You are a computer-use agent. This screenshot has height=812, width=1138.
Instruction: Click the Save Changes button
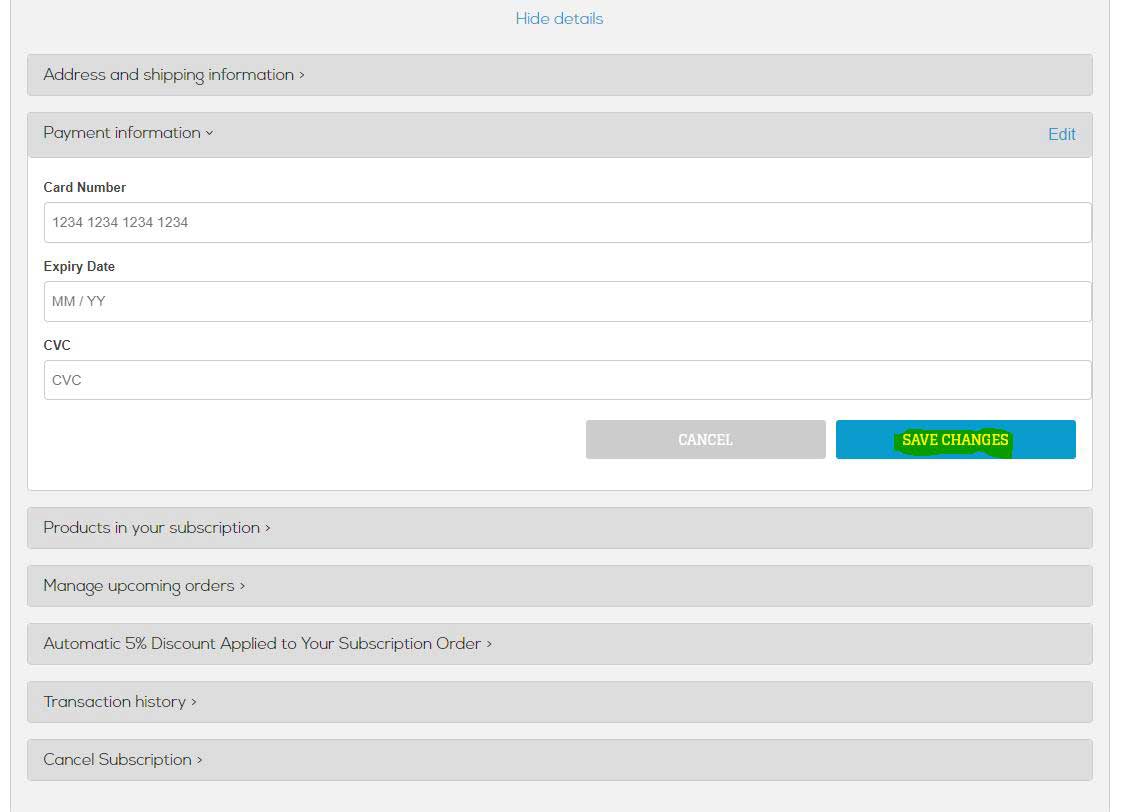[x=955, y=440]
